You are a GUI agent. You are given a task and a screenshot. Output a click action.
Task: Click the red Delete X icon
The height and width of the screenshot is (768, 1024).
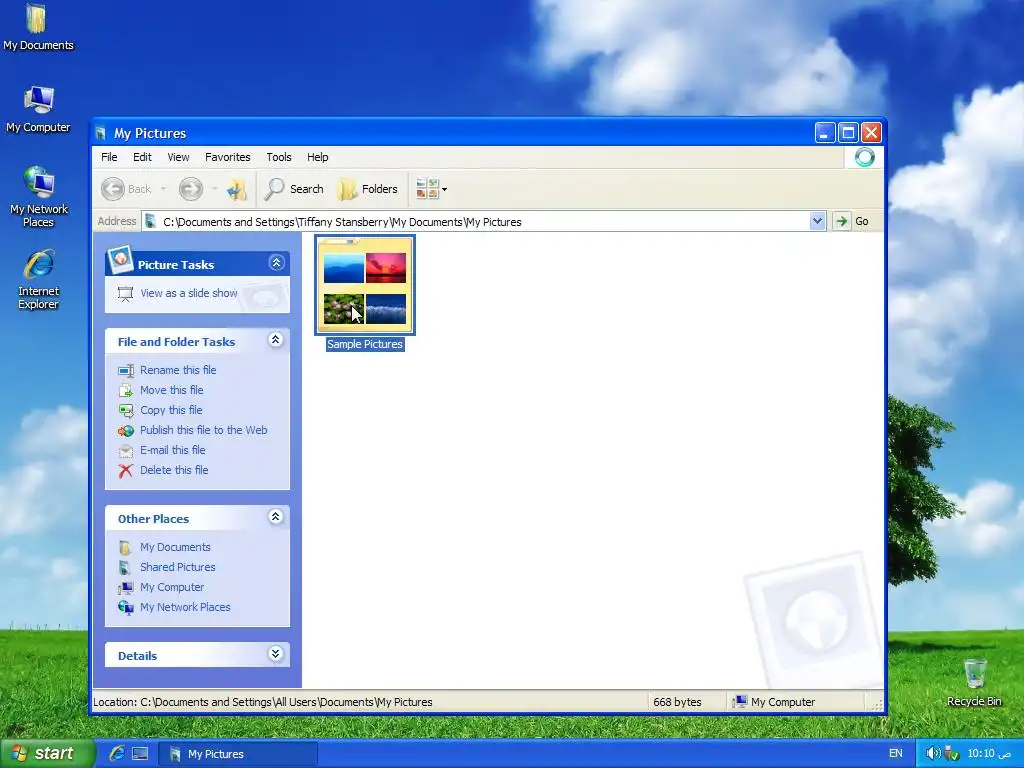(x=125, y=471)
